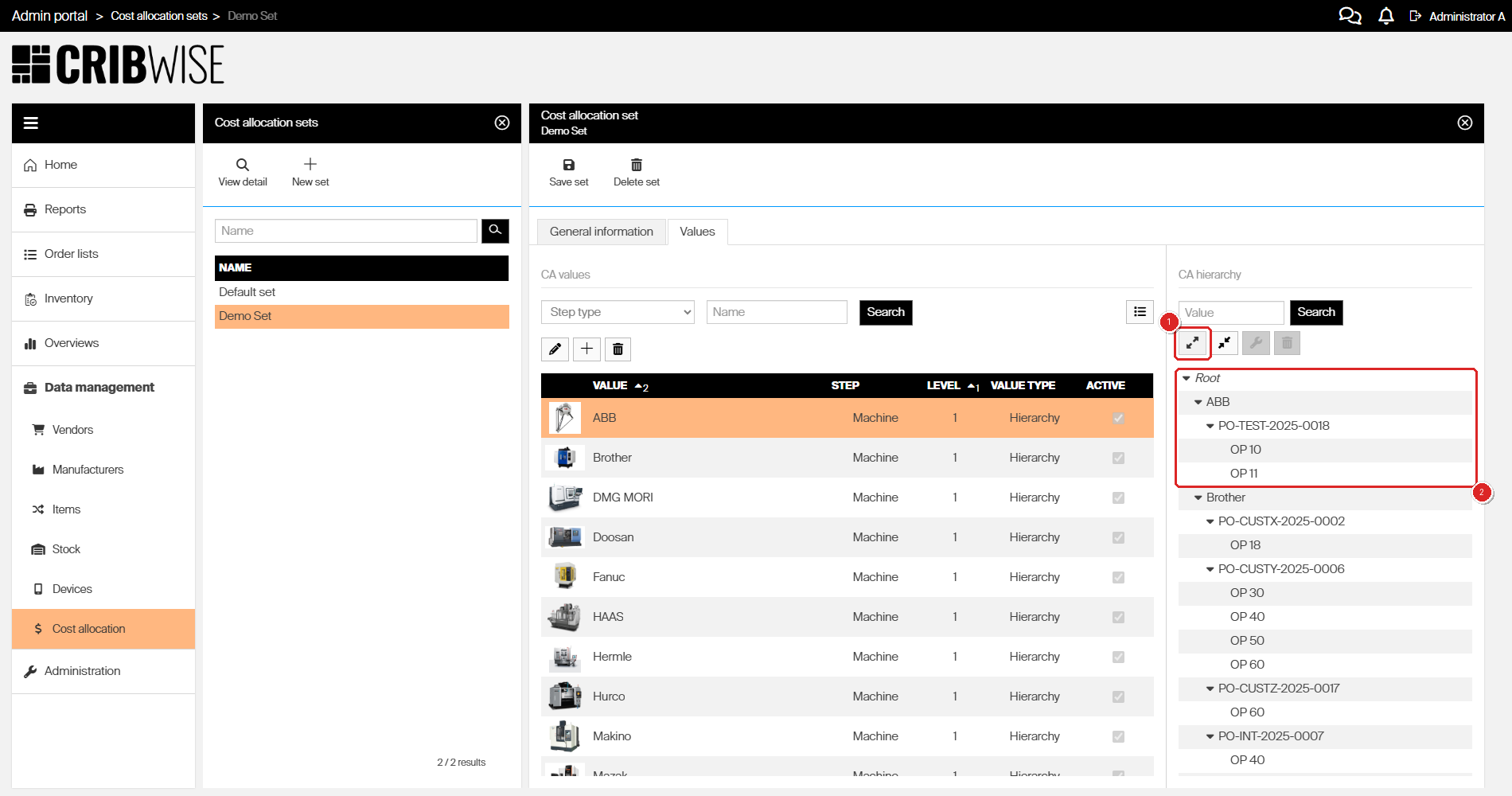Switch to the Values tab
The width and height of the screenshot is (1512, 796).
697,232
